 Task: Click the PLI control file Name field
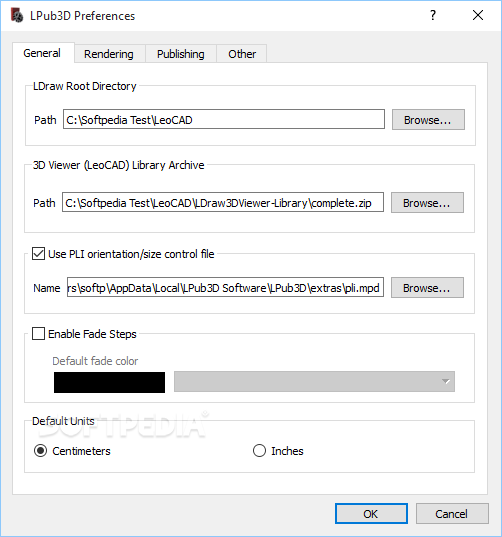coord(225,287)
